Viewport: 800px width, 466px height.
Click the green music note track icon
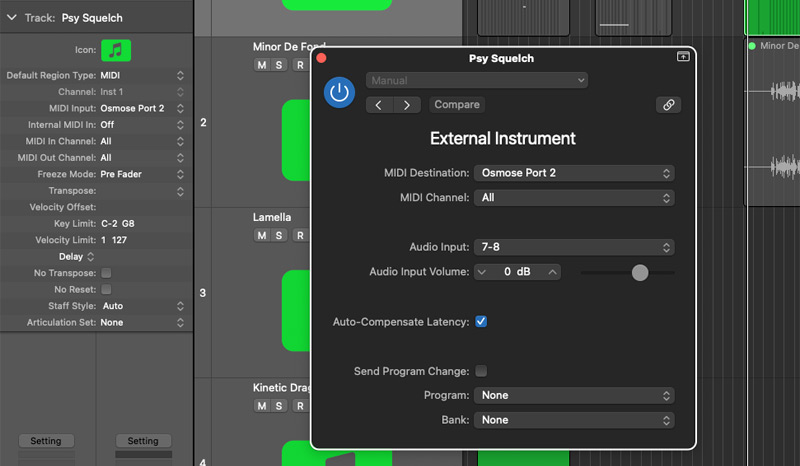(x=116, y=50)
